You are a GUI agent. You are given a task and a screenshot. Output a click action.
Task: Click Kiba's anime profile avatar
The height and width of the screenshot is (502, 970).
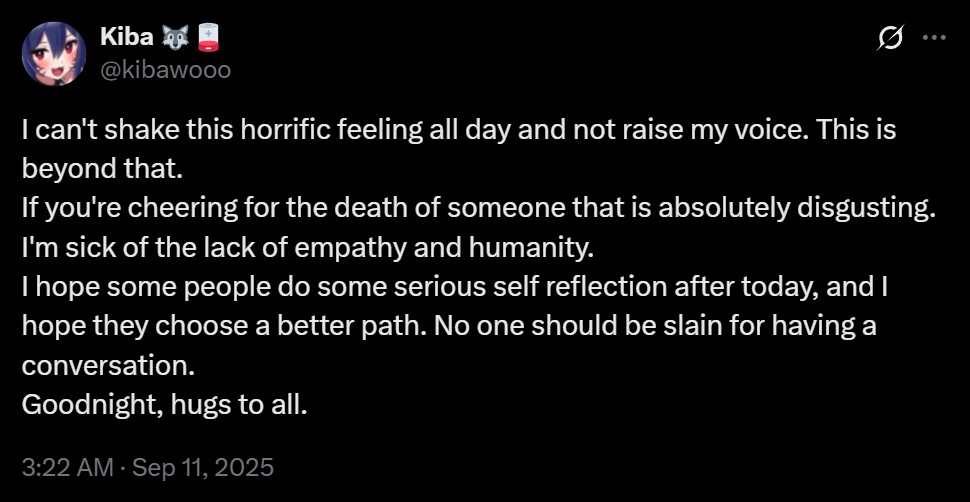coord(54,53)
